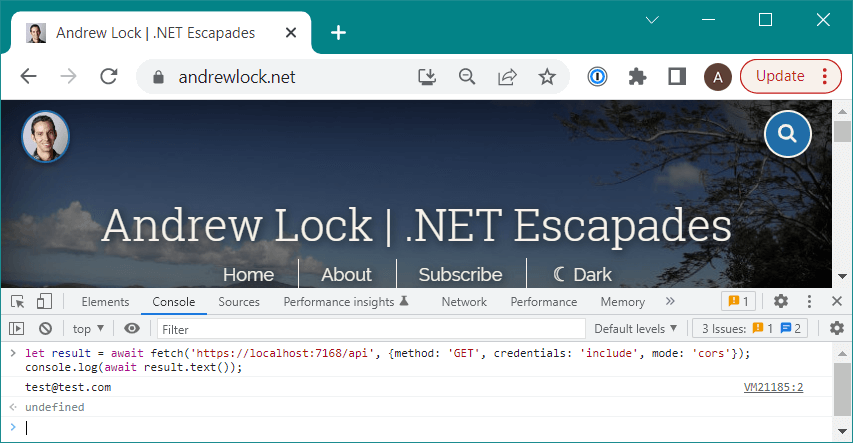Close the DevTools panel
The width and height of the screenshot is (853, 443).
click(837, 301)
